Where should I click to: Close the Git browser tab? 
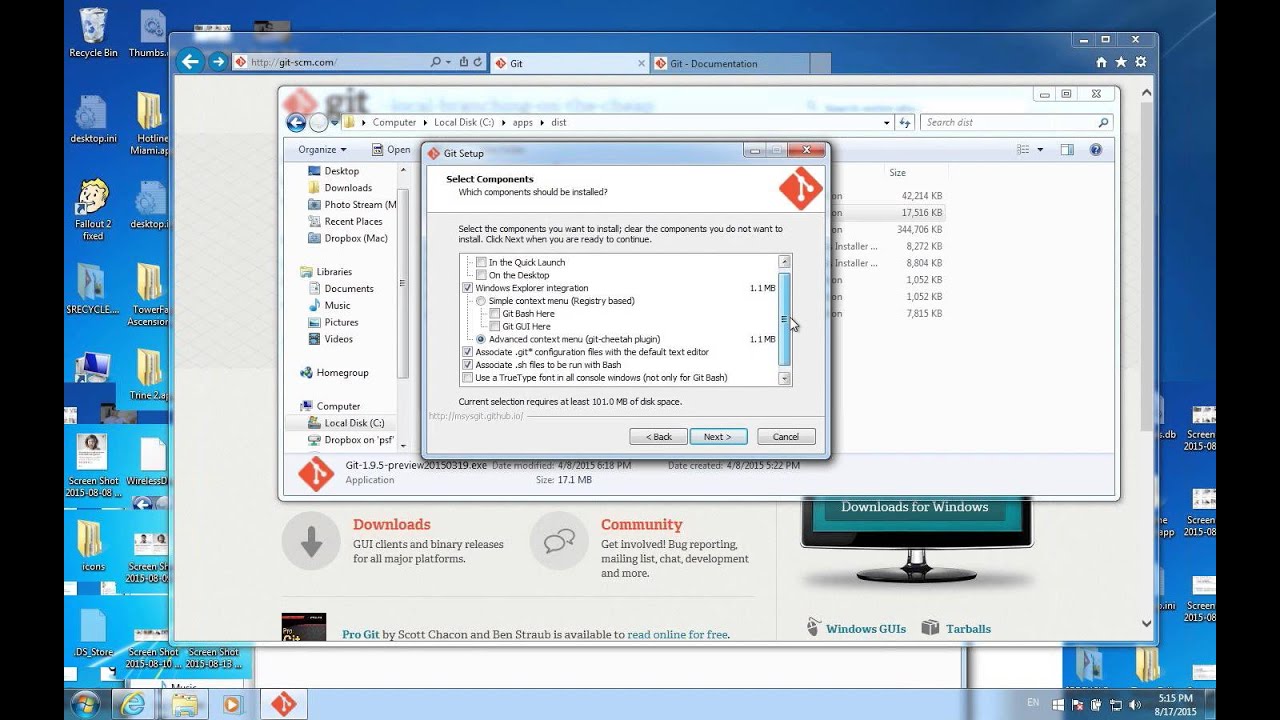(x=641, y=63)
